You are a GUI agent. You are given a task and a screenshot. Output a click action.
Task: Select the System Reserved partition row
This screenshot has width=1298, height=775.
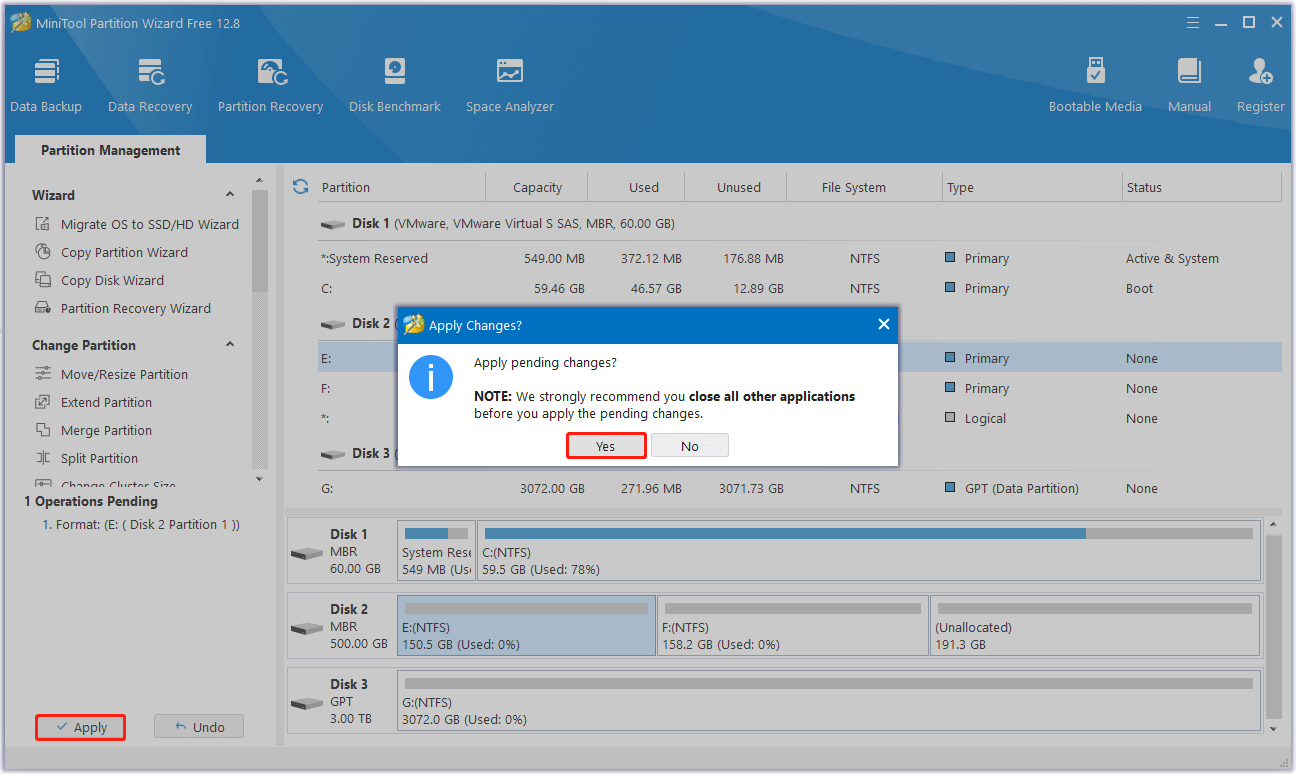(x=799, y=258)
